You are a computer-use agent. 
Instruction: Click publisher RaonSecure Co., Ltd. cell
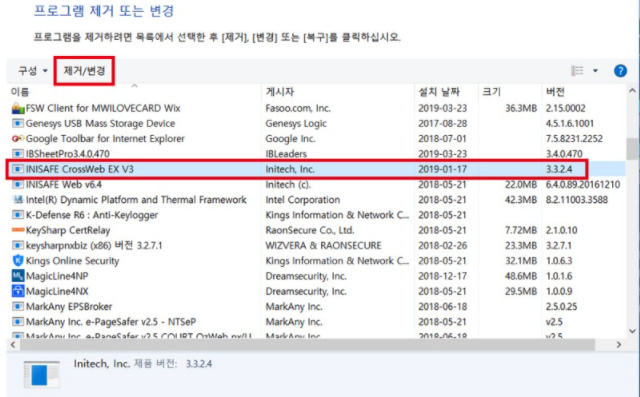coord(310,231)
